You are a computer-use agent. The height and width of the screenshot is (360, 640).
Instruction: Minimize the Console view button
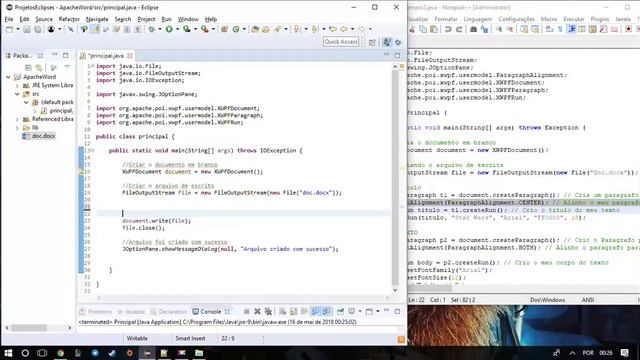(387, 311)
